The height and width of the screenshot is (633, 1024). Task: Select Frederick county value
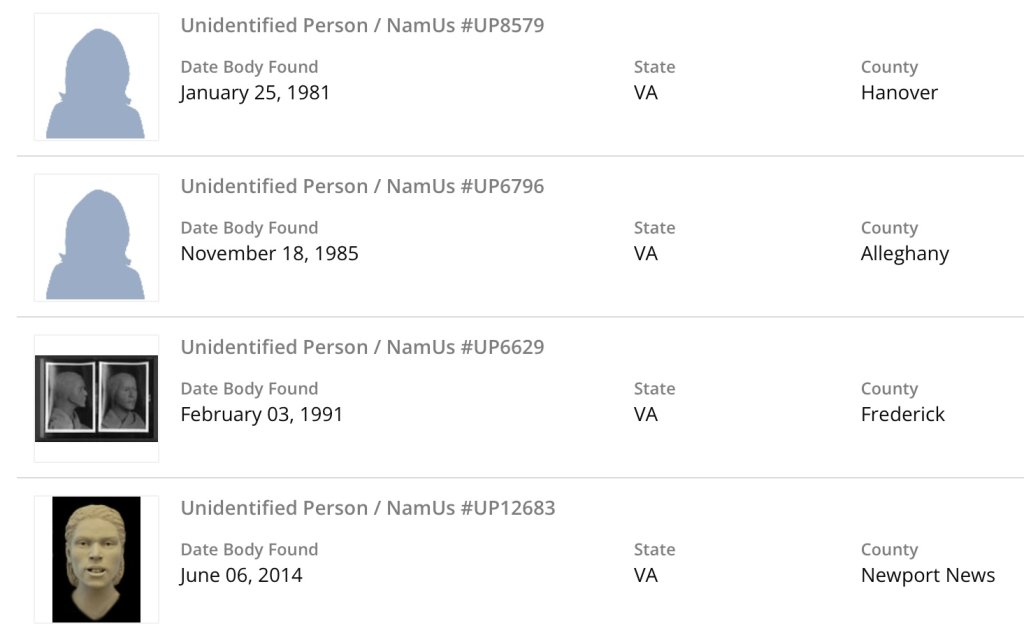click(x=902, y=415)
